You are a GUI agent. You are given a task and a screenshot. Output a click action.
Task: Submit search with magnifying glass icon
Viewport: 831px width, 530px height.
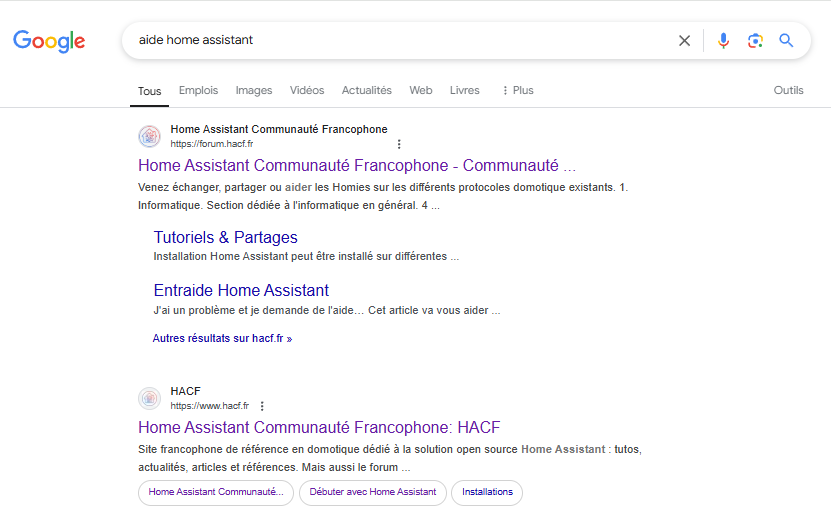(787, 41)
